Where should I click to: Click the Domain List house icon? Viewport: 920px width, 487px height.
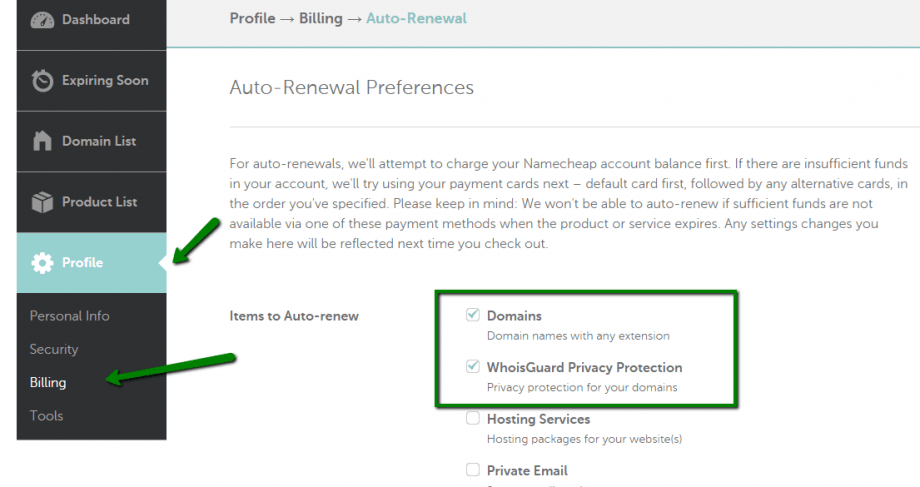[42, 141]
